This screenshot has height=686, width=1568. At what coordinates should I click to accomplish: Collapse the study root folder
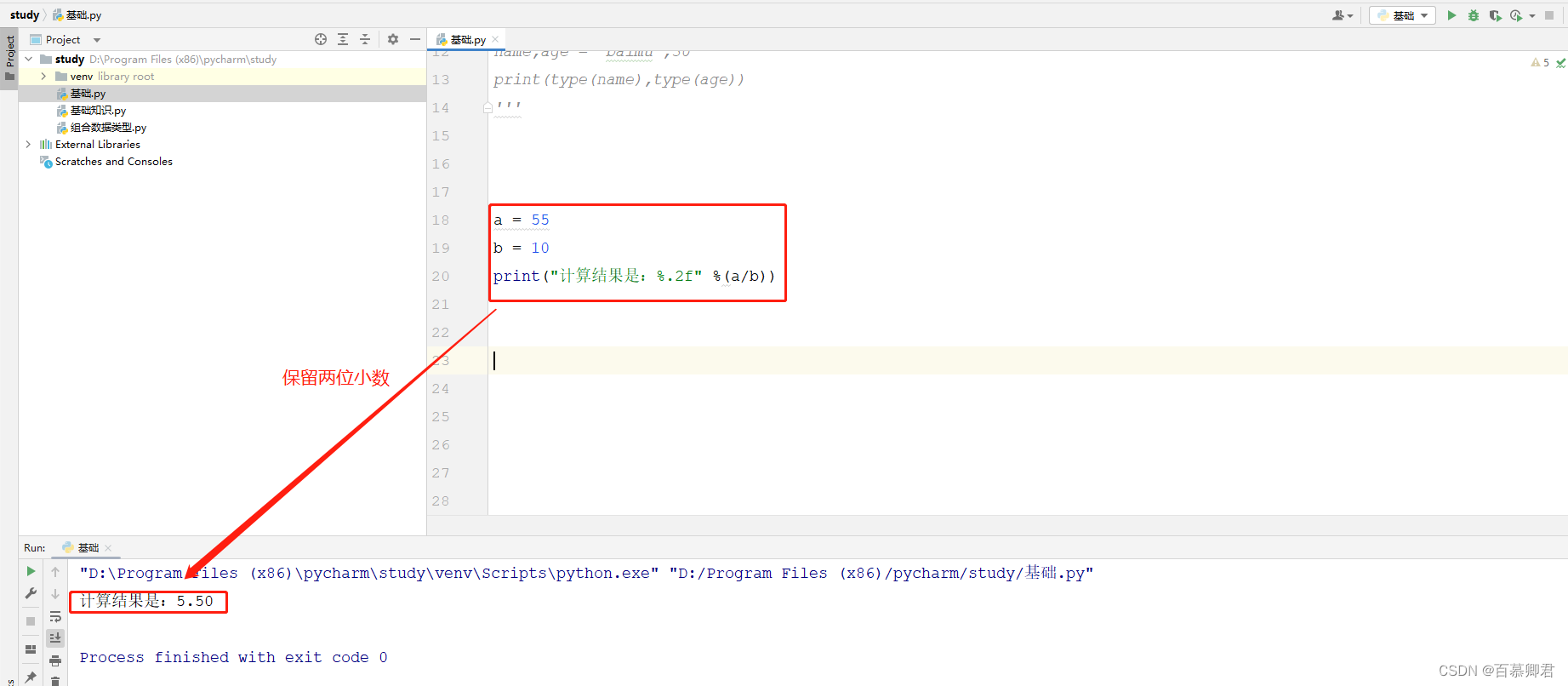29,60
